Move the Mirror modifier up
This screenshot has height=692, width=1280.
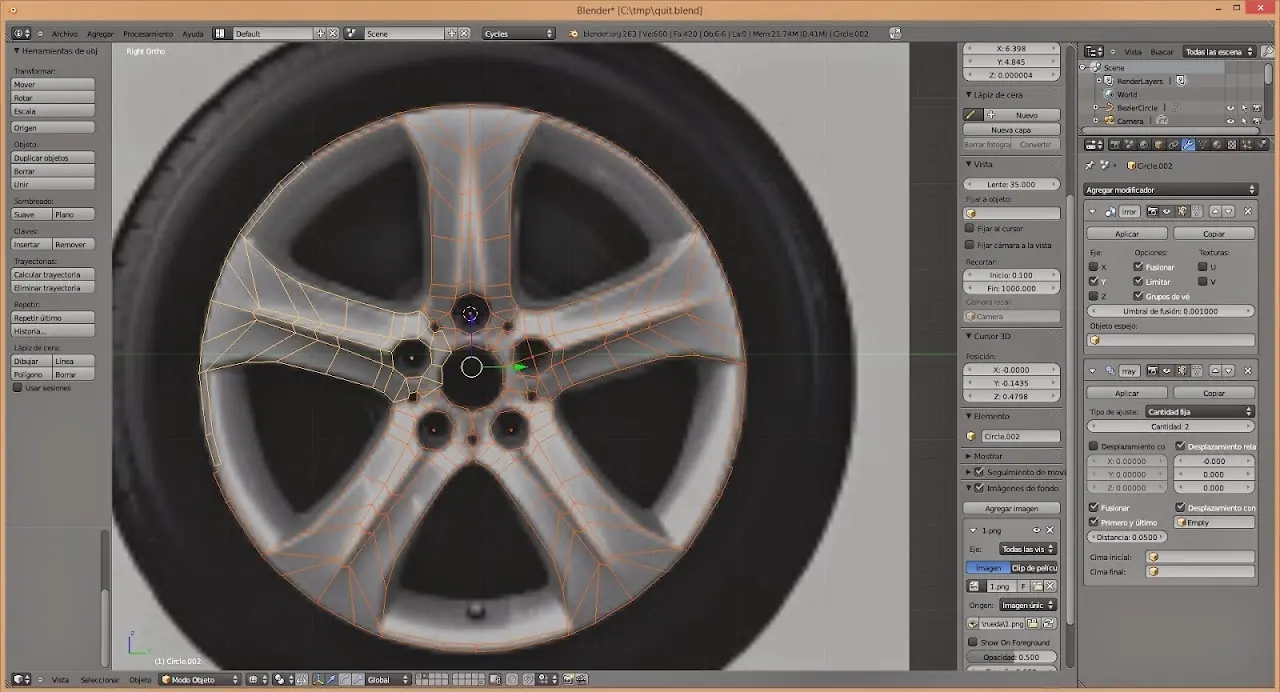click(x=1216, y=211)
